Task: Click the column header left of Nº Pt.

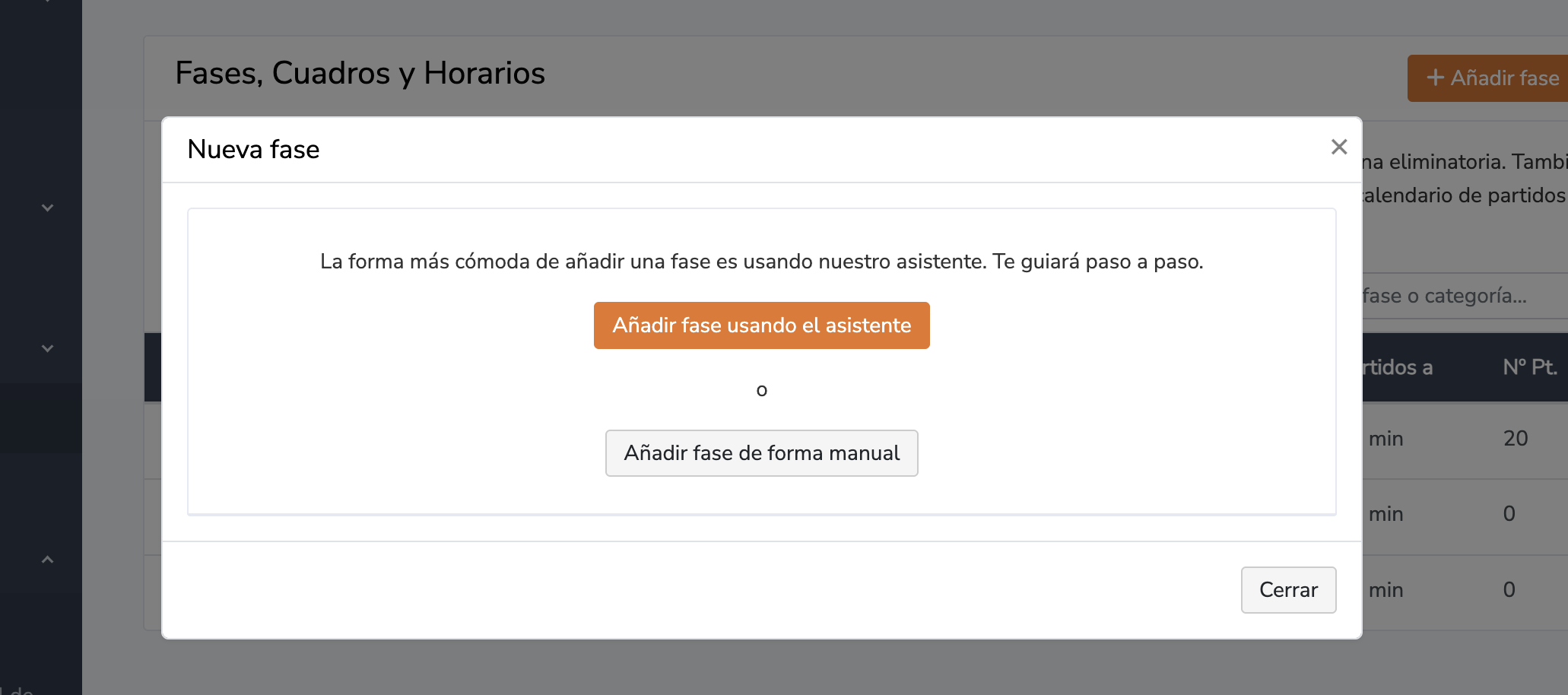Action: pos(1398,367)
